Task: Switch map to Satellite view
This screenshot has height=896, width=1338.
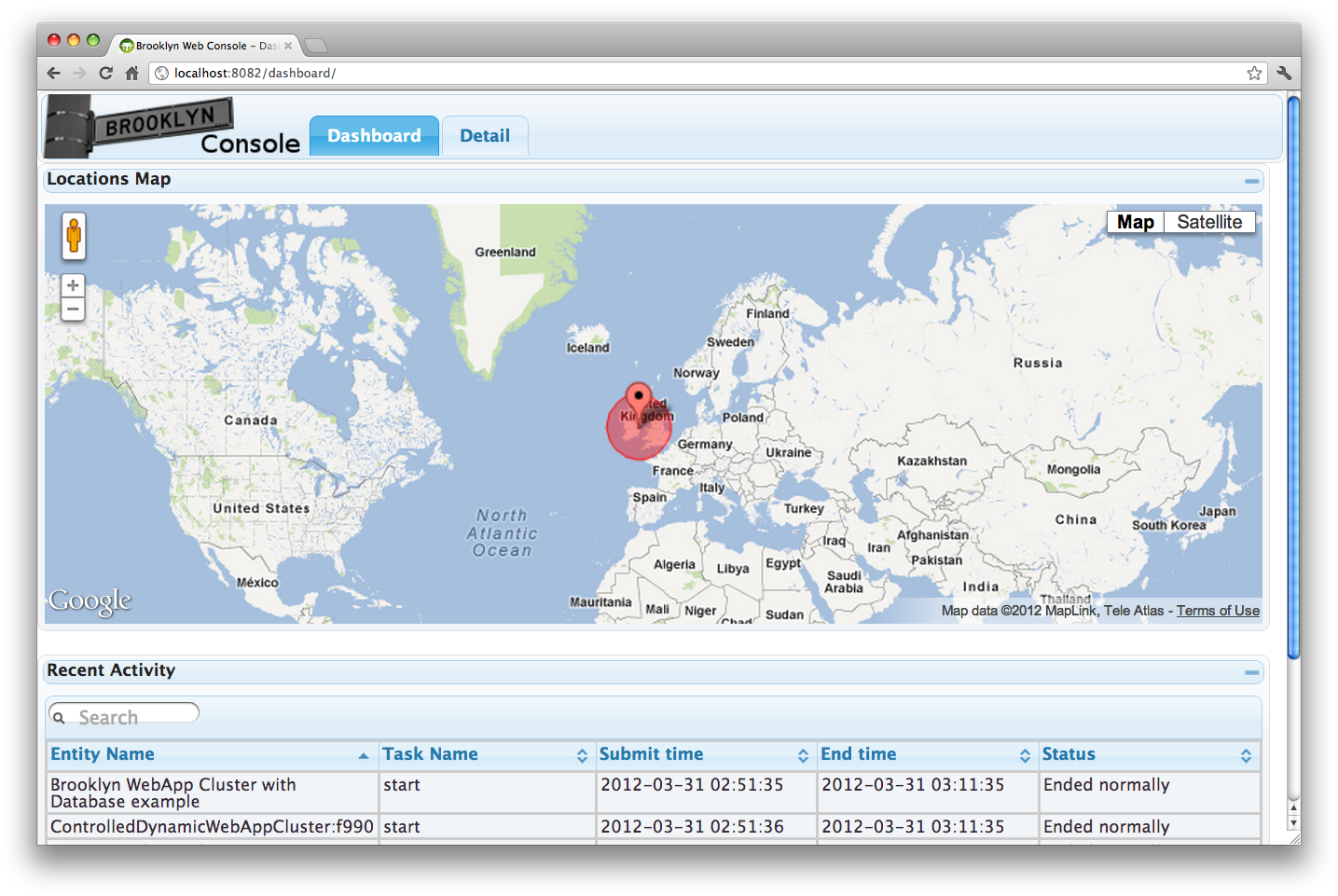Action: click(1208, 222)
